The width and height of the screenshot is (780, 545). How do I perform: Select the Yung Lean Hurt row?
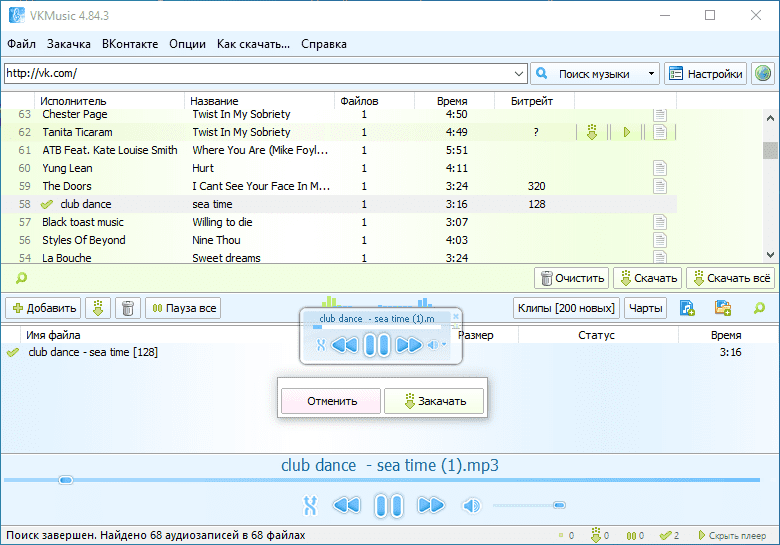click(339, 168)
